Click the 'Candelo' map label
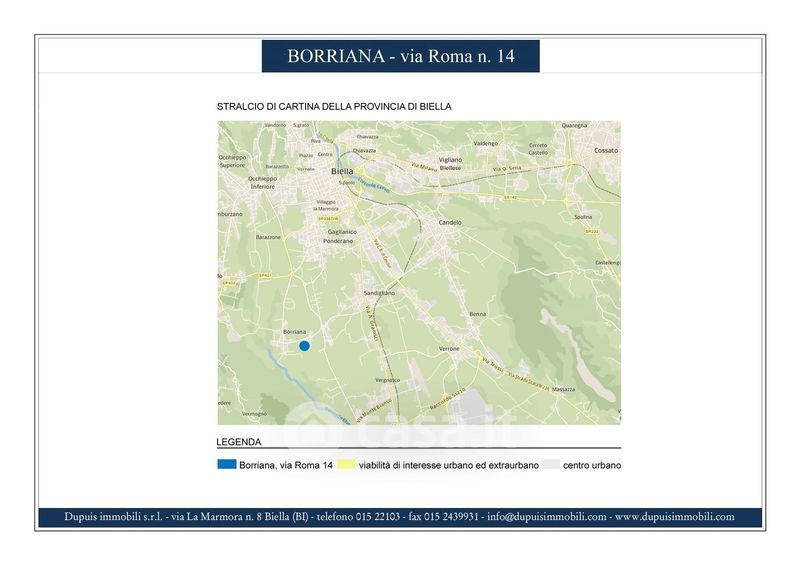Viewport: 800px width, 565px height. (x=450, y=223)
